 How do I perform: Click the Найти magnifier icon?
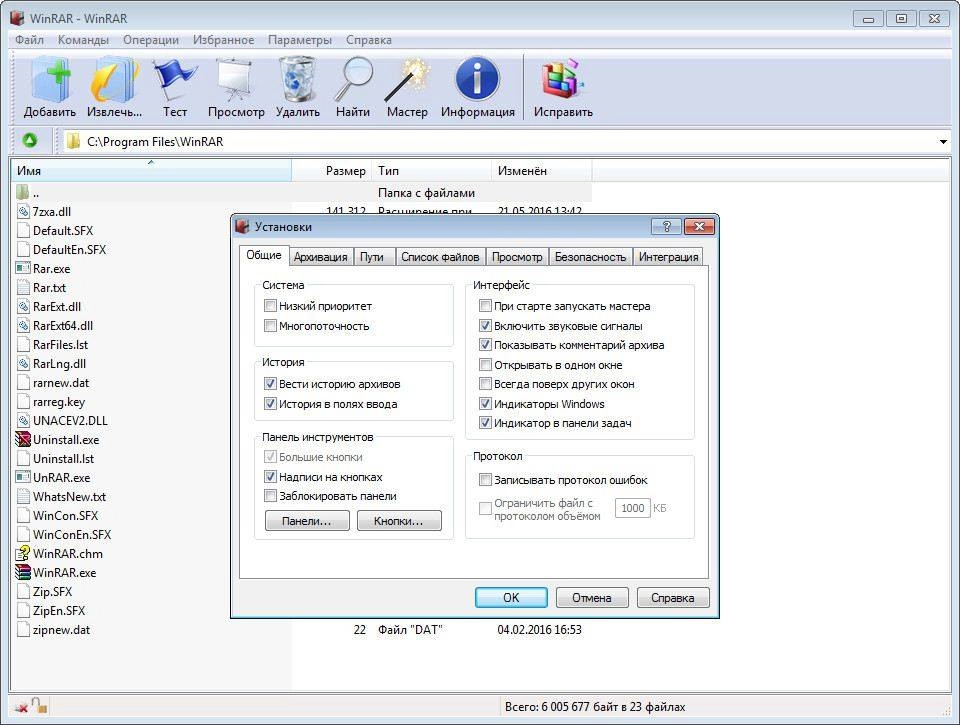click(353, 80)
